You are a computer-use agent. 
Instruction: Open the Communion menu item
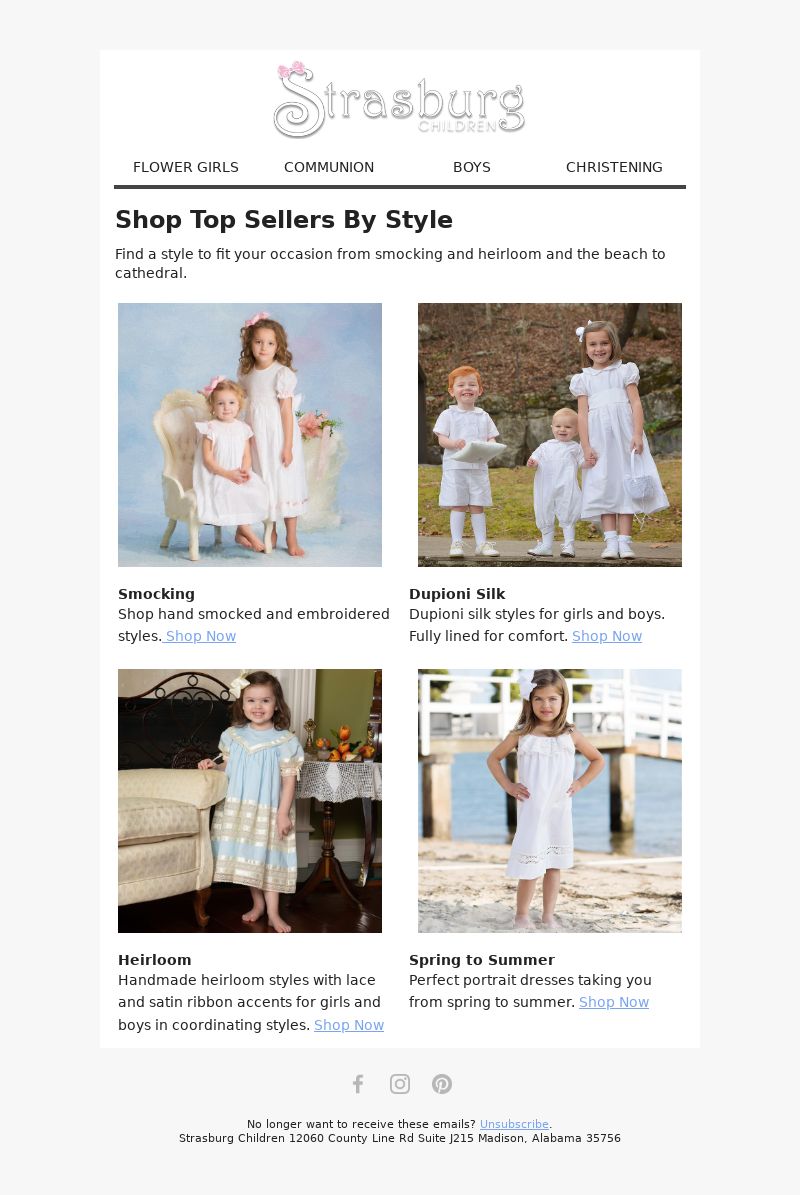click(x=329, y=167)
